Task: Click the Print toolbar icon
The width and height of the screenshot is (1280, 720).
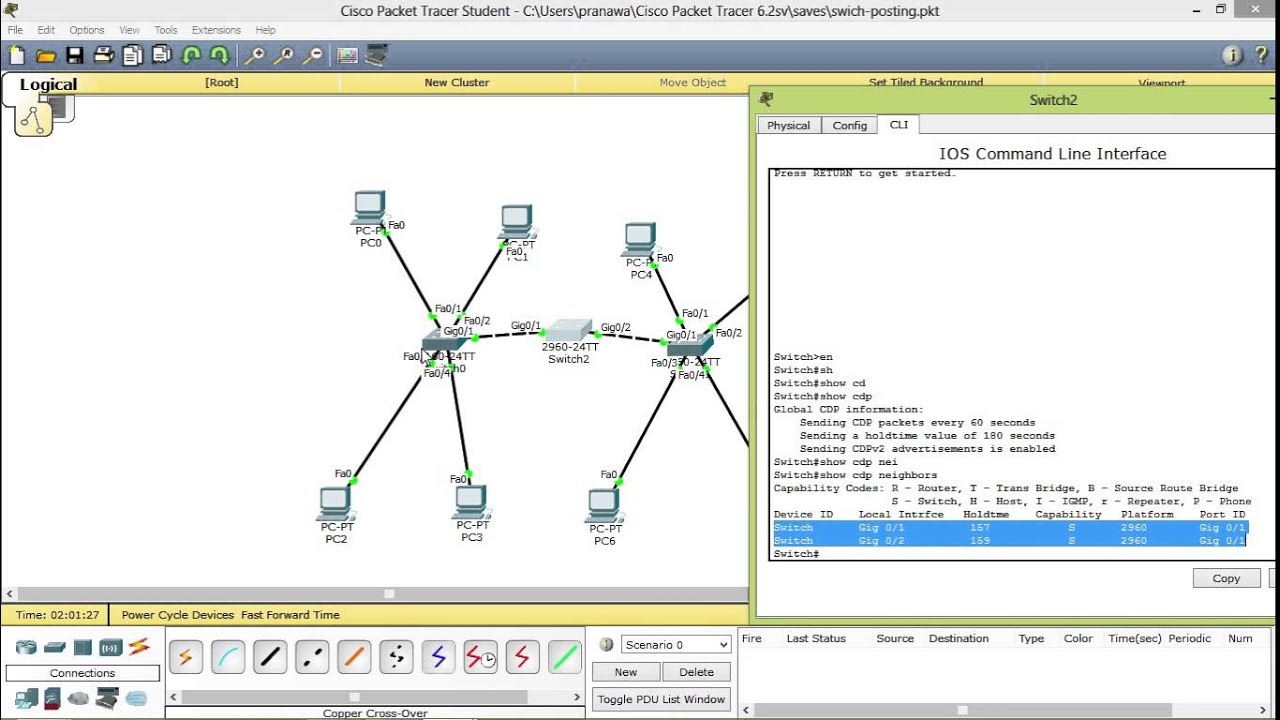Action: (103, 56)
